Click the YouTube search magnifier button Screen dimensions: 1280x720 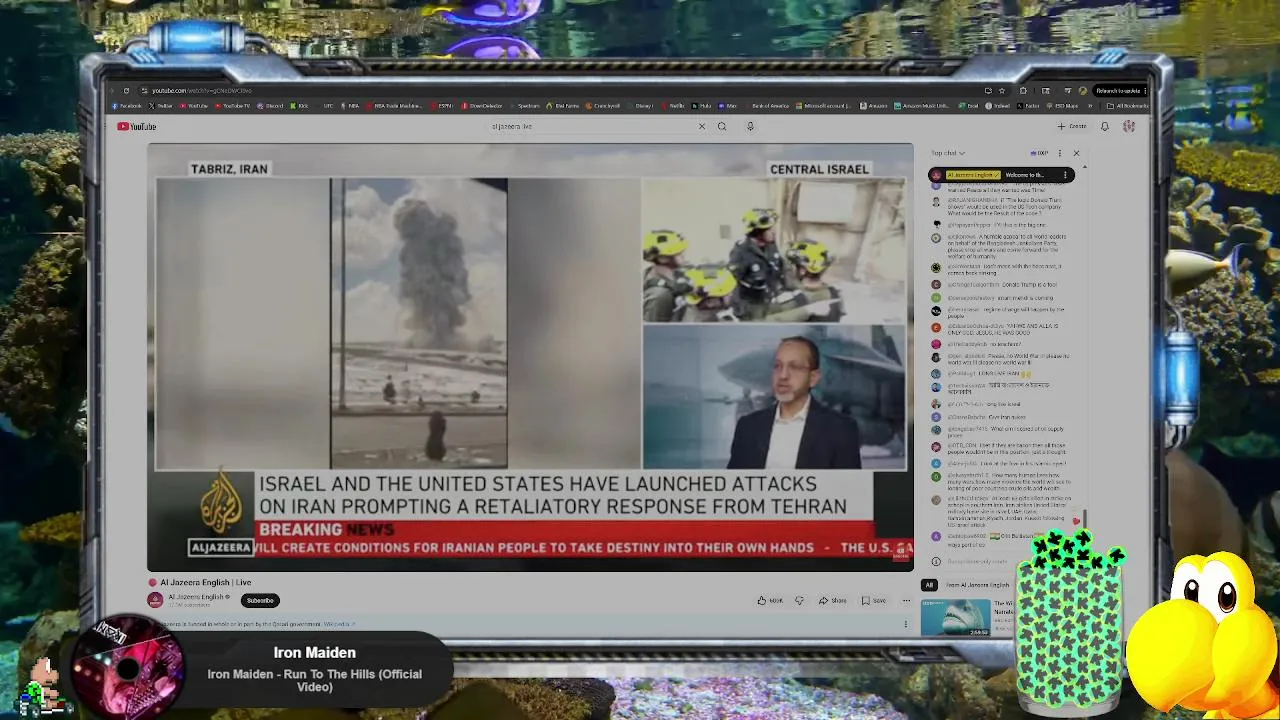point(722,126)
